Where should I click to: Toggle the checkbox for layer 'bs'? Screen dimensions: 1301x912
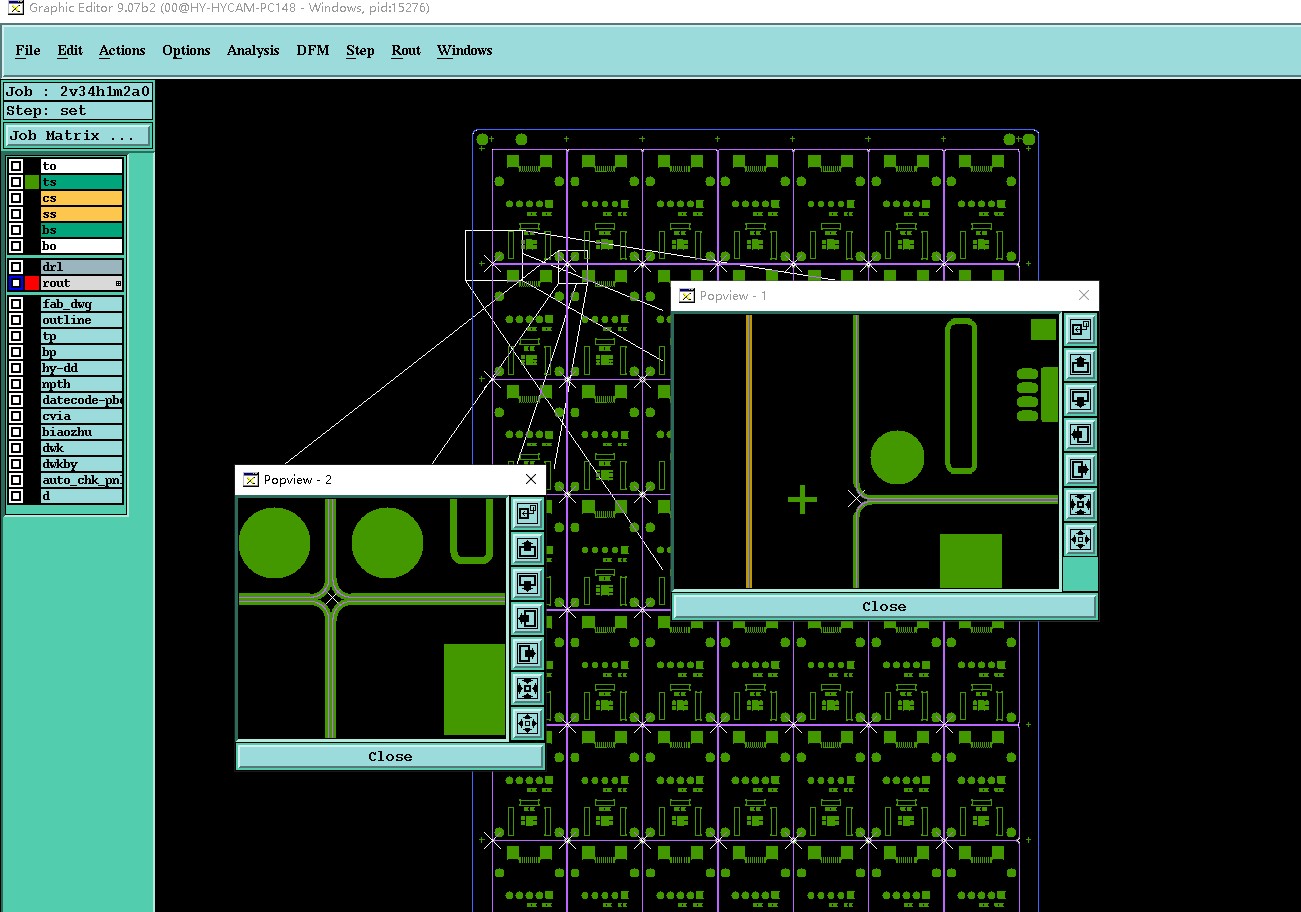coord(16,230)
